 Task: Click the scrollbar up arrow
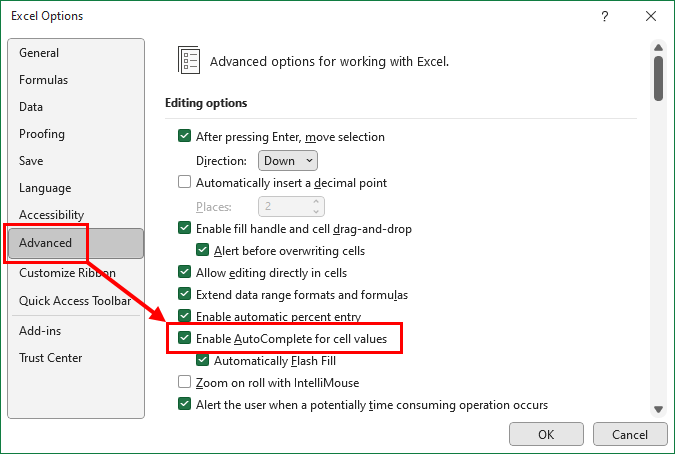tap(658, 47)
